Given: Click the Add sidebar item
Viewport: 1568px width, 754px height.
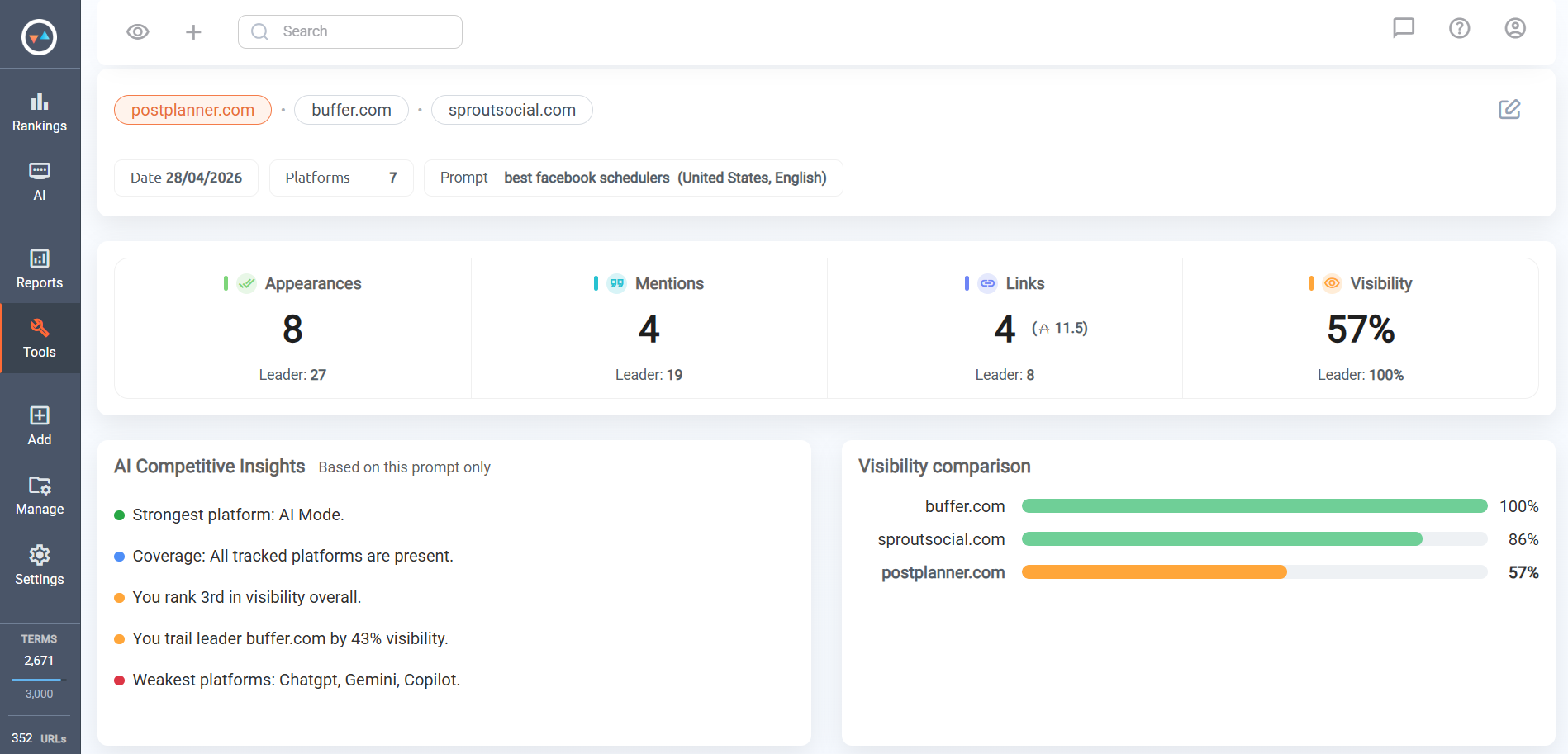Looking at the screenshot, I should coord(40,426).
